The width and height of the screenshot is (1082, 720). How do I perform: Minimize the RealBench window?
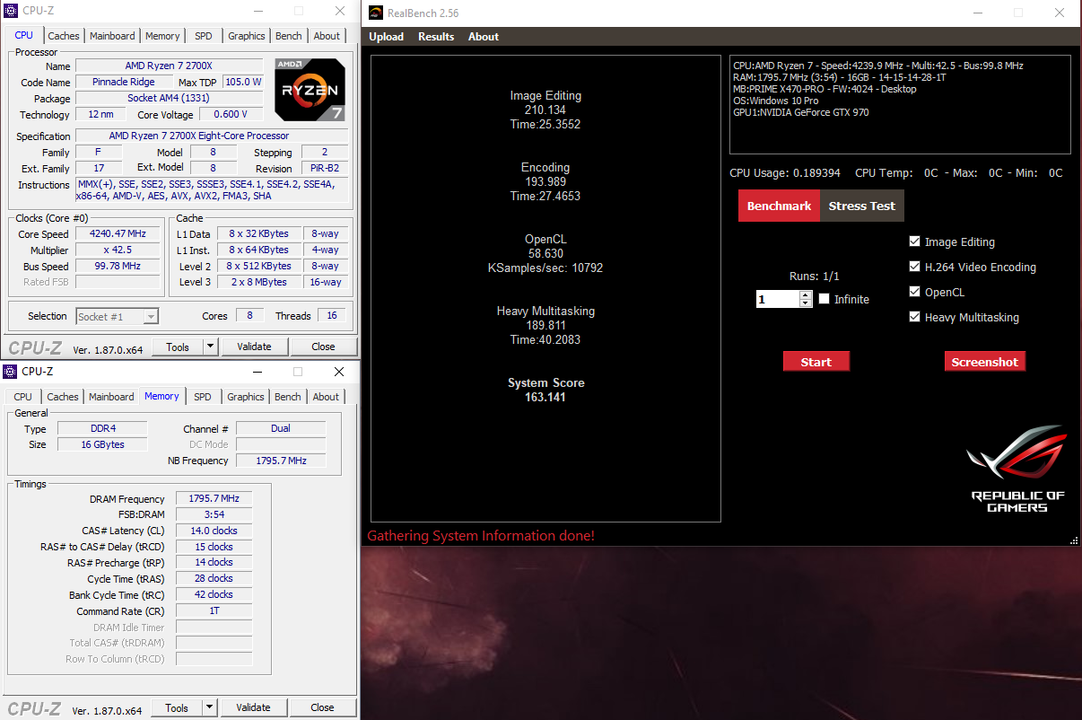[x=978, y=13]
